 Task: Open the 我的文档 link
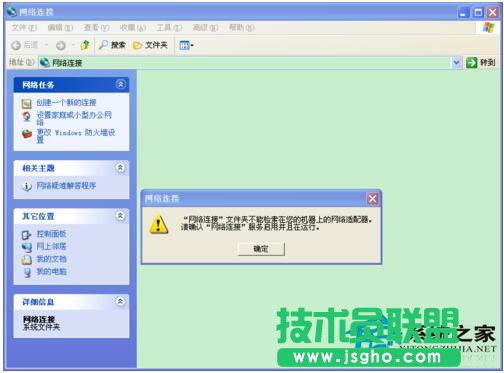(51, 259)
